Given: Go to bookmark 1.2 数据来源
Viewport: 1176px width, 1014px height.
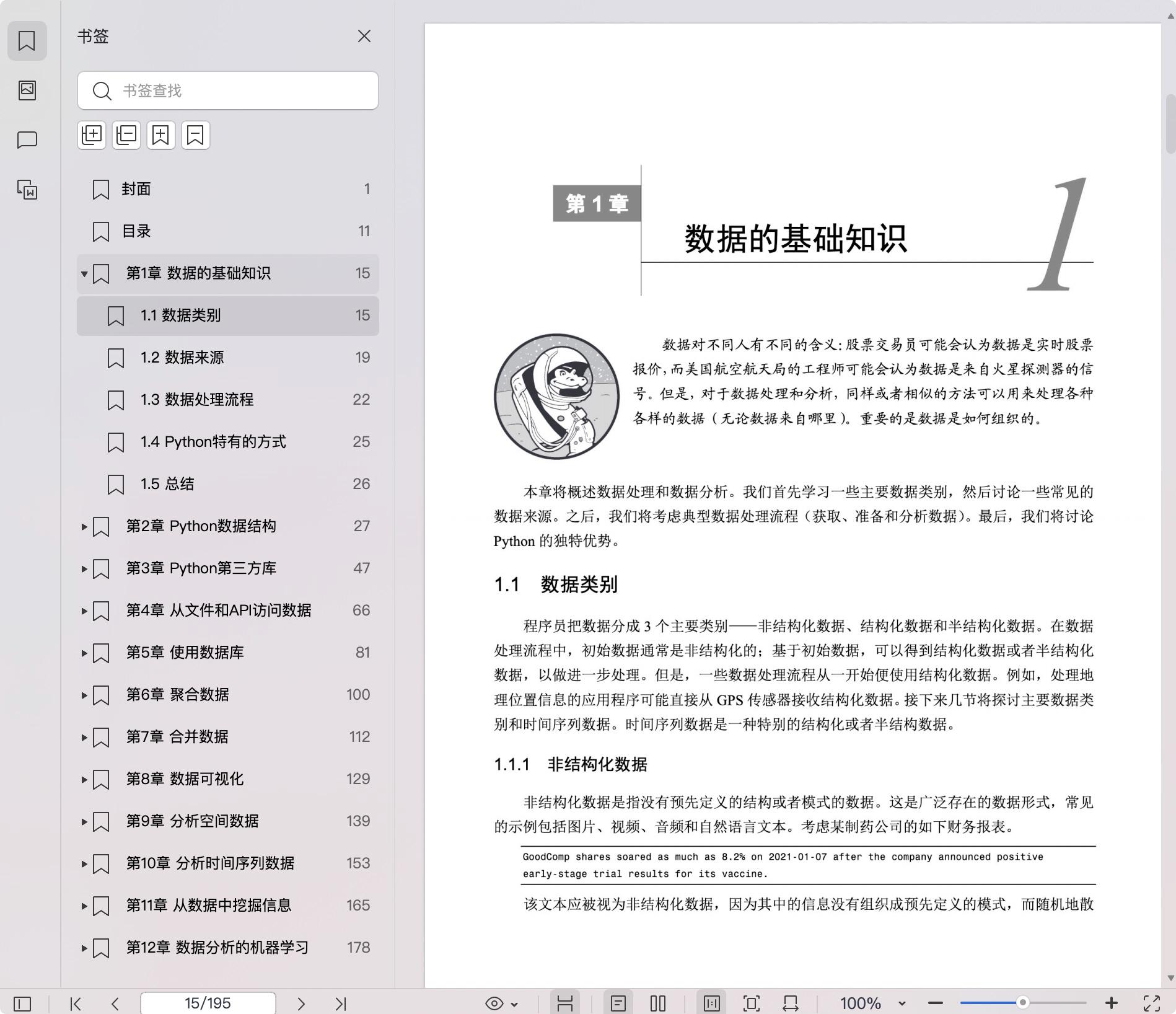Looking at the screenshot, I should coord(228,358).
